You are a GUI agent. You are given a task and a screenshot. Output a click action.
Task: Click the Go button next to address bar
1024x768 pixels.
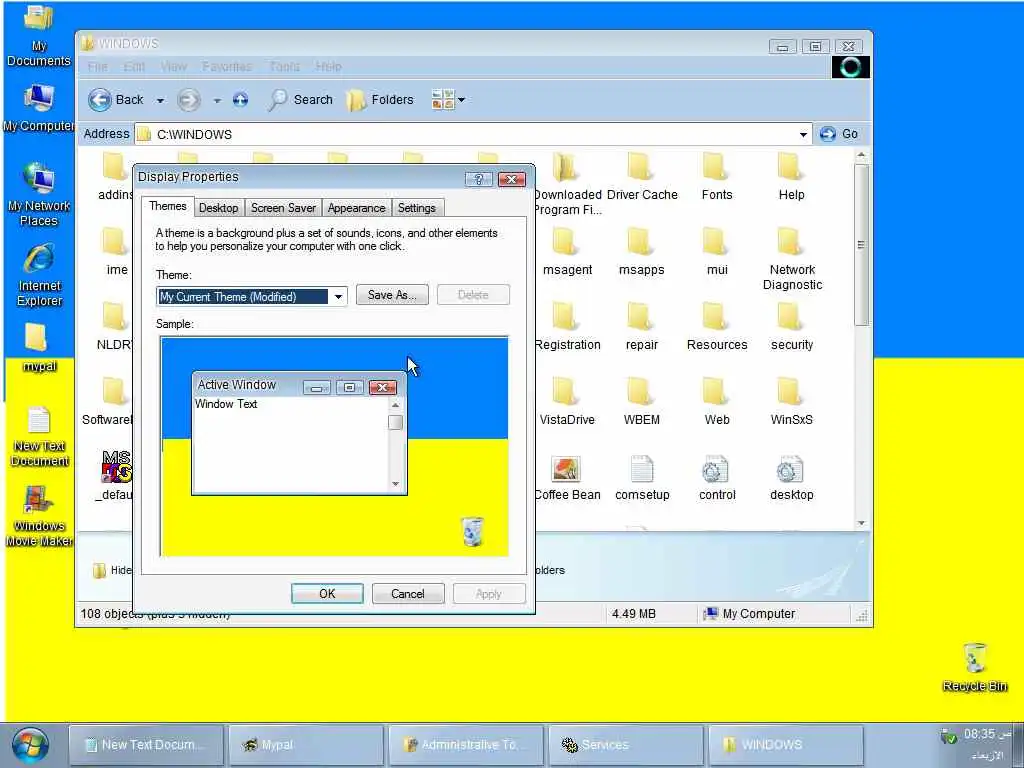(x=839, y=134)
